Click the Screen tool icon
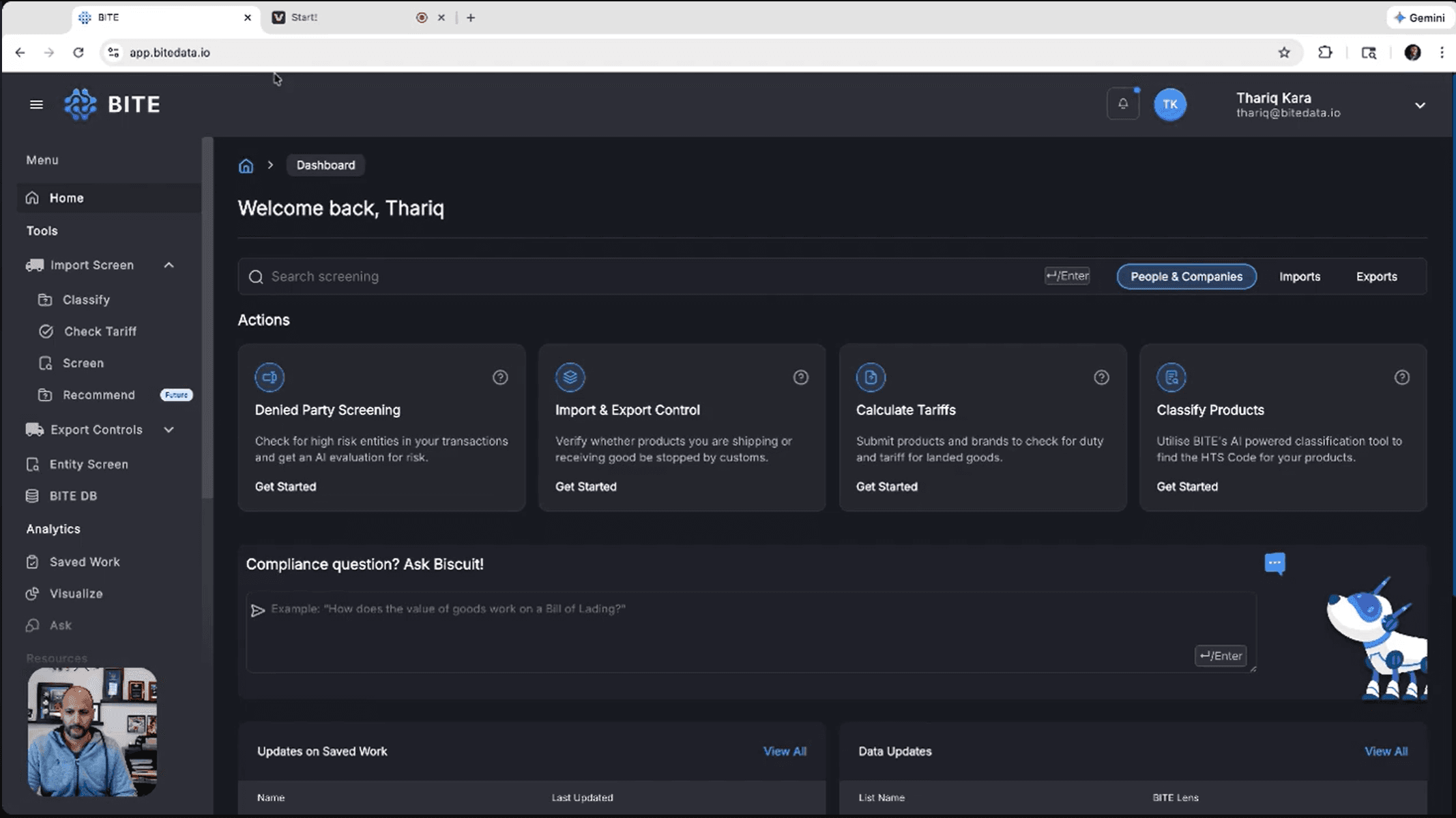This screenshot has width=1456, height=818. (x=46, y=363)
